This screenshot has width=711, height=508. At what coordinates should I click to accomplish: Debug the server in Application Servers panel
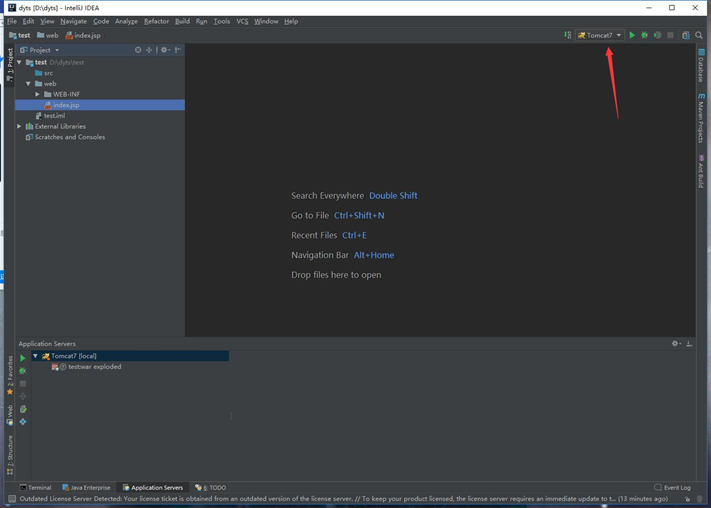pos(23,371)
